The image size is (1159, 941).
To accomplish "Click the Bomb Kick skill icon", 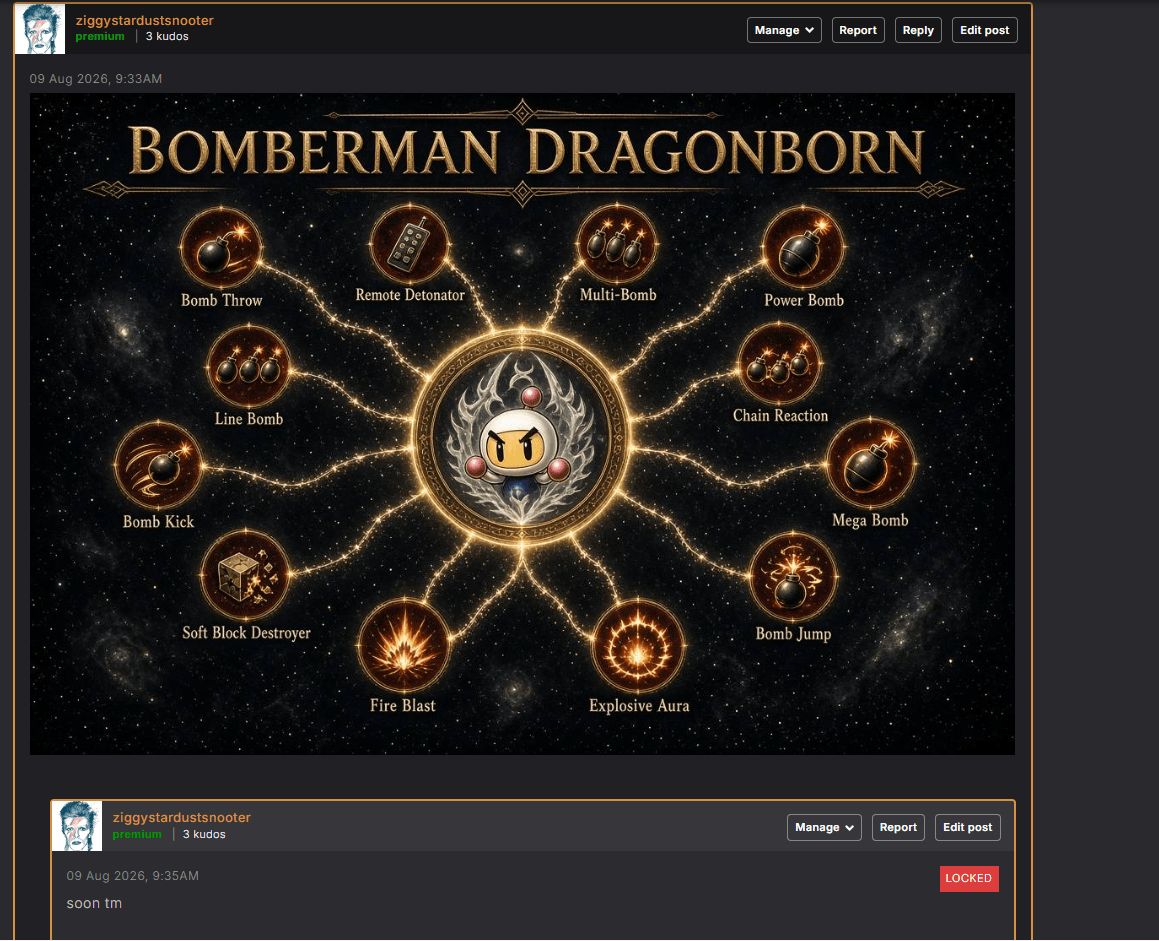I will 158,465.
